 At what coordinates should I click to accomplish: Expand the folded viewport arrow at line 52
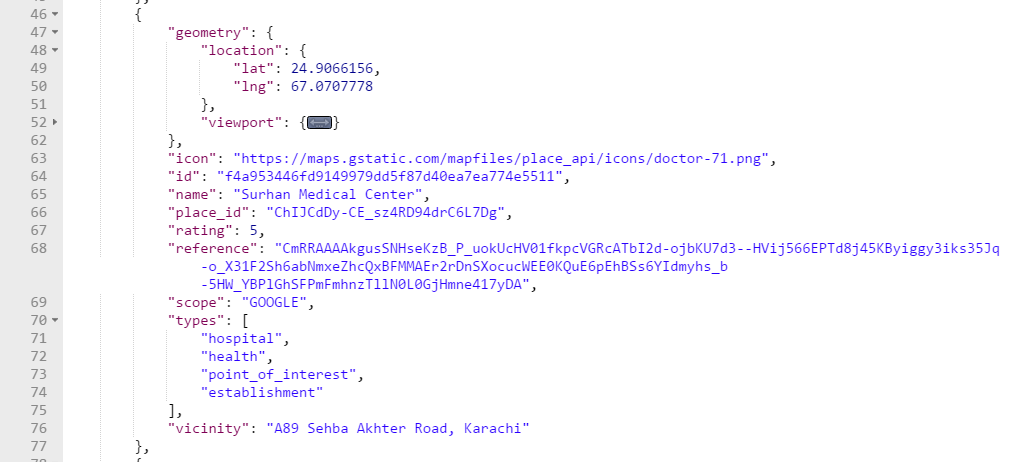55,122
